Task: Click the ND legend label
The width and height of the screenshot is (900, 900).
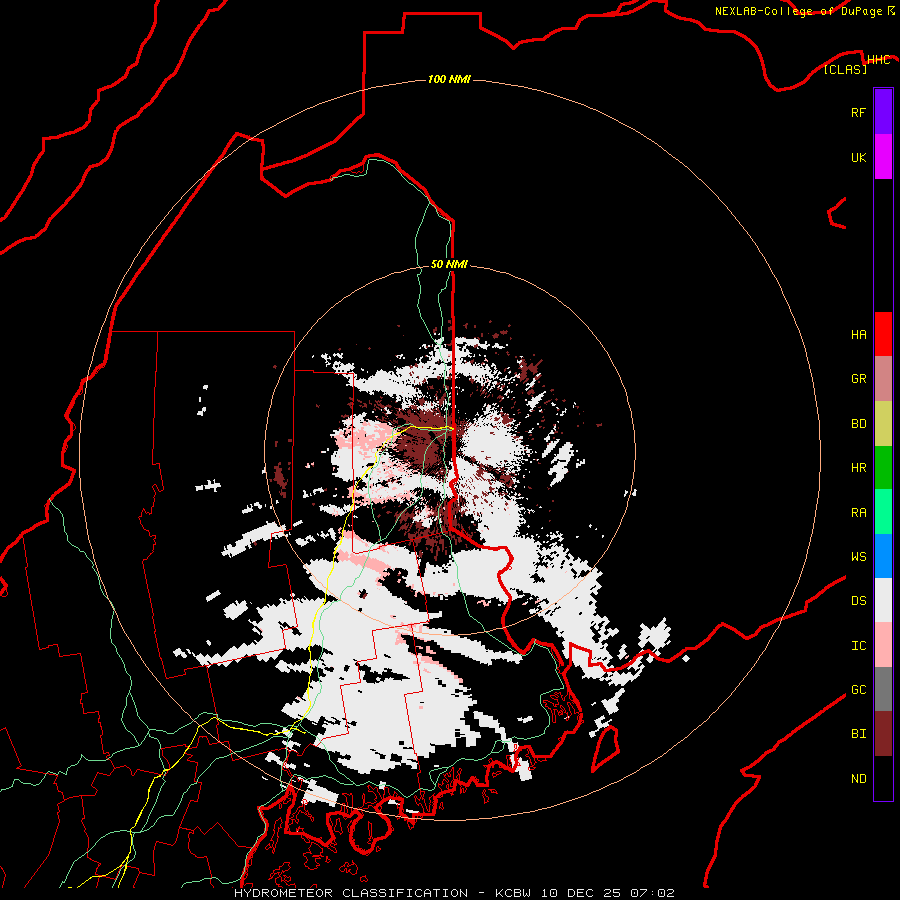Action: pyautogui.click(x=858, y=779)
